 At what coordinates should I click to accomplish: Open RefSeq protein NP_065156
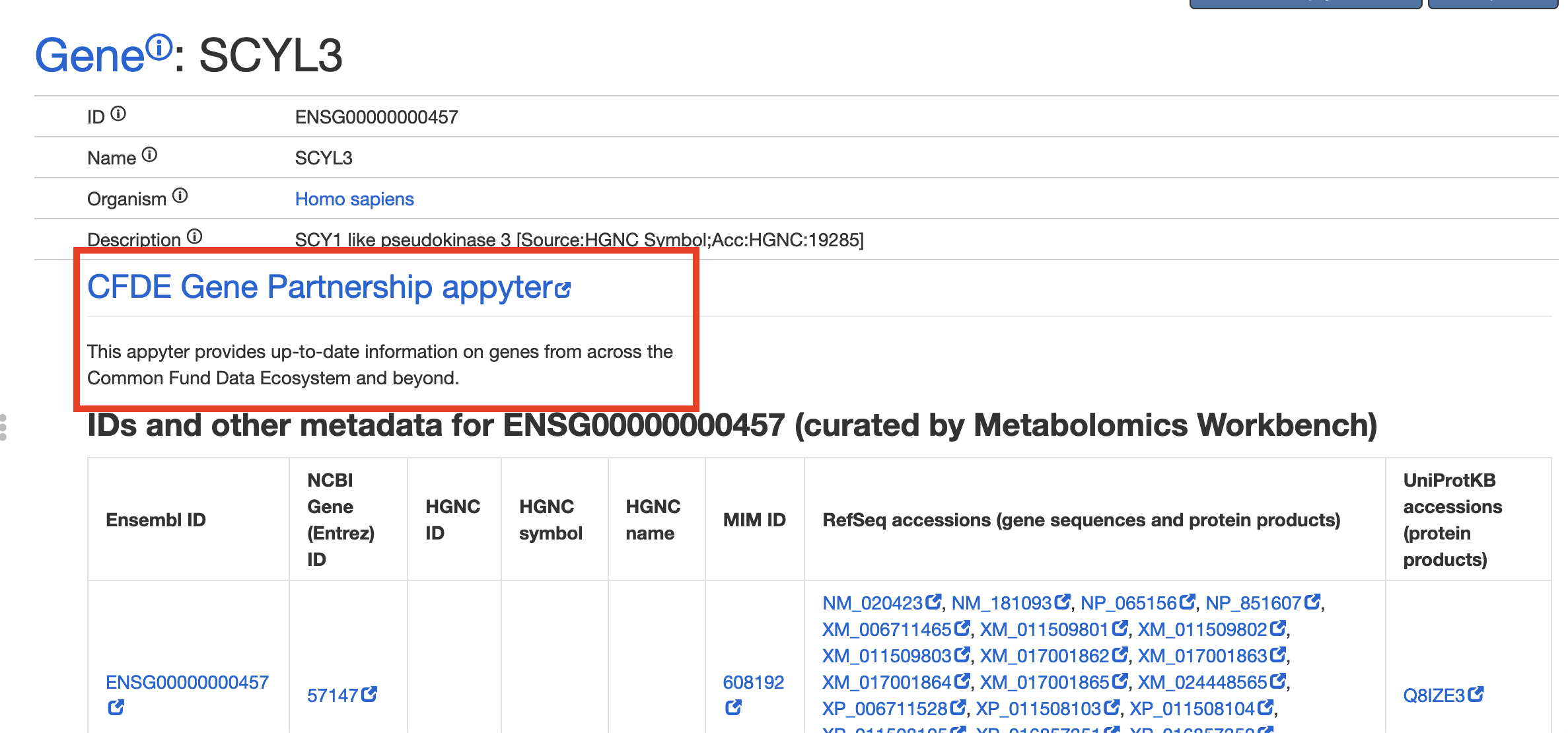pos(1129,603)
